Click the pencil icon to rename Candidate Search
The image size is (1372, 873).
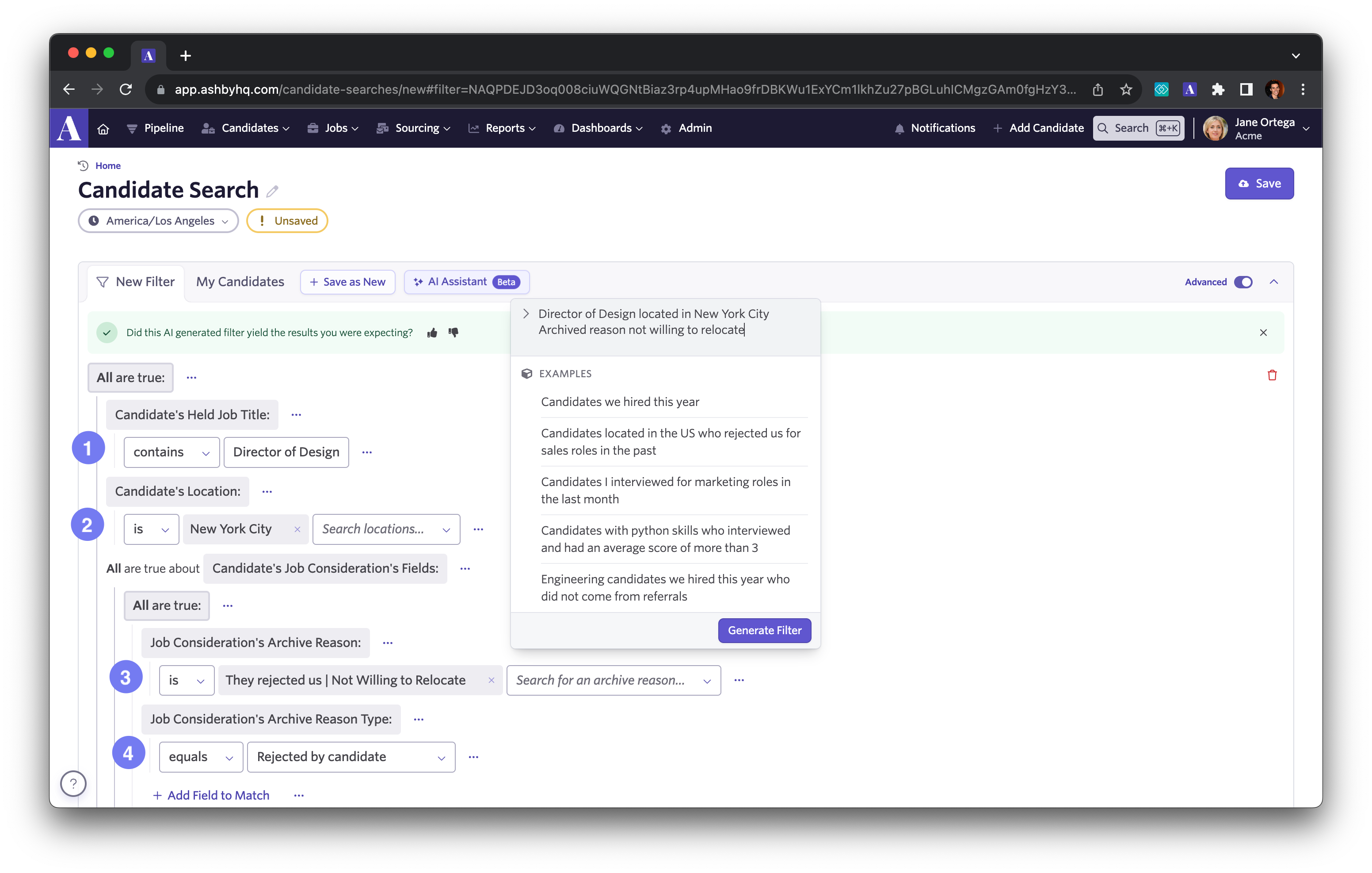pyautogui.click(x=272, y=191)
